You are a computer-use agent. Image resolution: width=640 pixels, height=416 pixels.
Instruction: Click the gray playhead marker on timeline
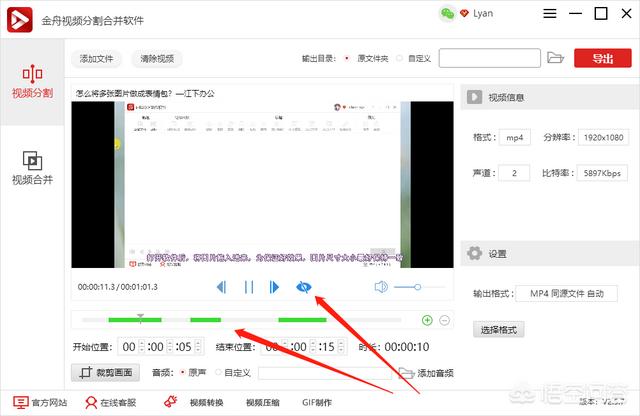(x=141, y=317)
